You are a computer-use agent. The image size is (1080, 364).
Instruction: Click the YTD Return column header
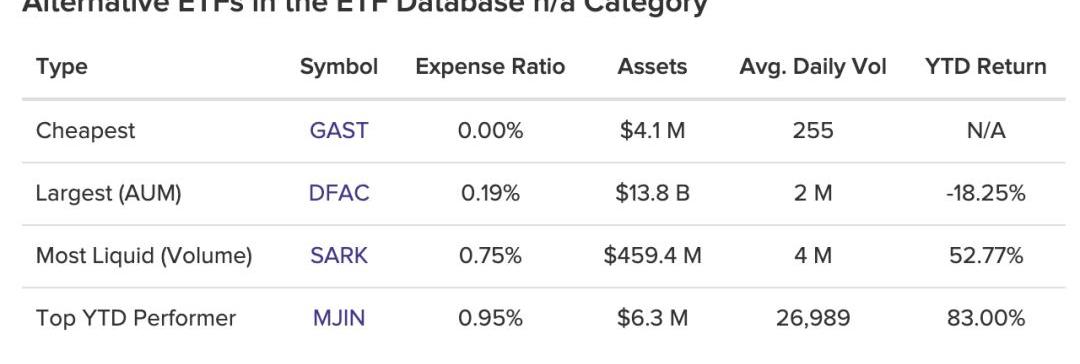[x=986, y=67]
